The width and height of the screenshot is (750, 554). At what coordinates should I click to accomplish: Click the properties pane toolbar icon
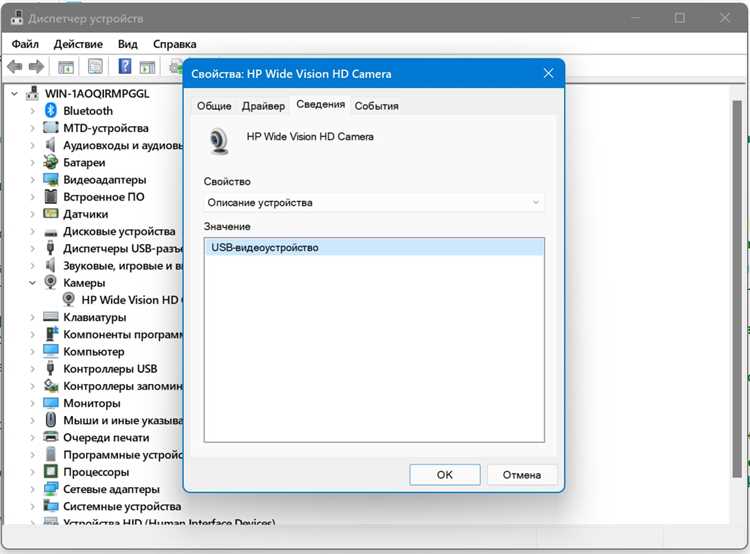(x=95, y=66)
